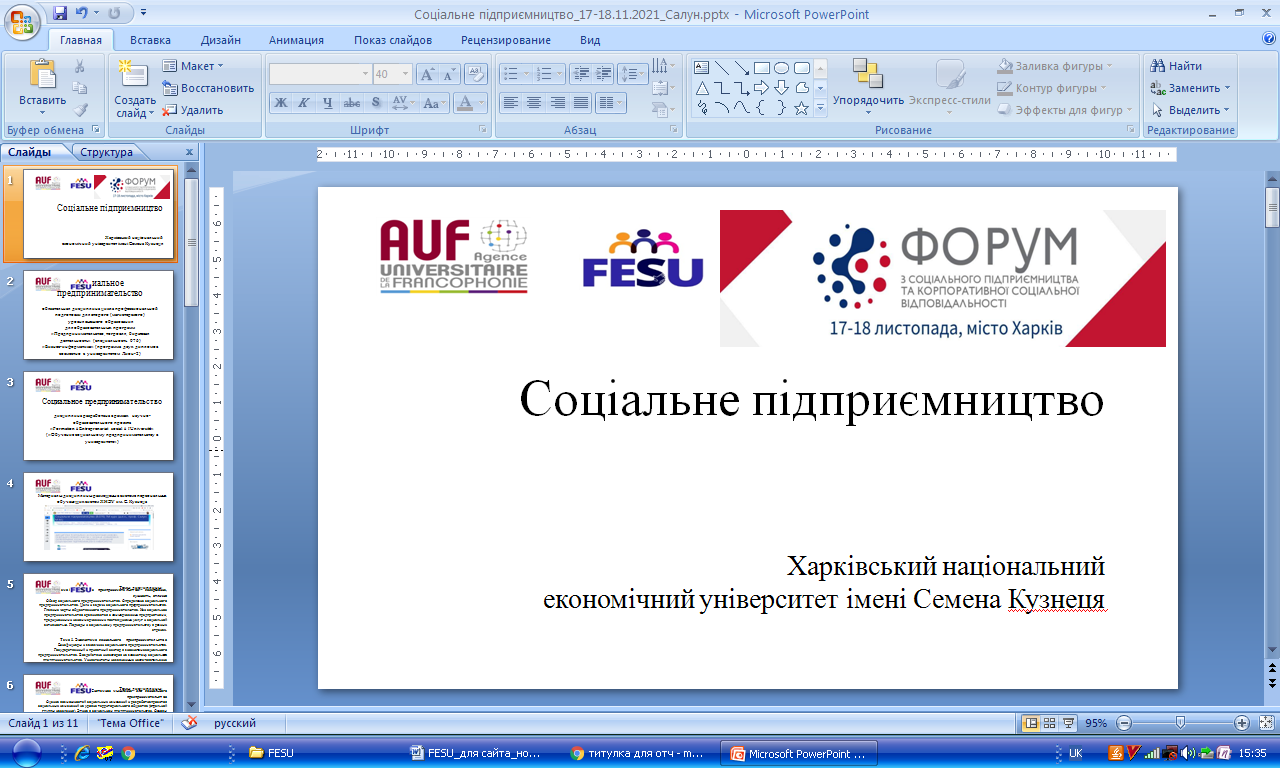
Task: Save the presentation with the floppy disk icon
Action: pos(60,13)
